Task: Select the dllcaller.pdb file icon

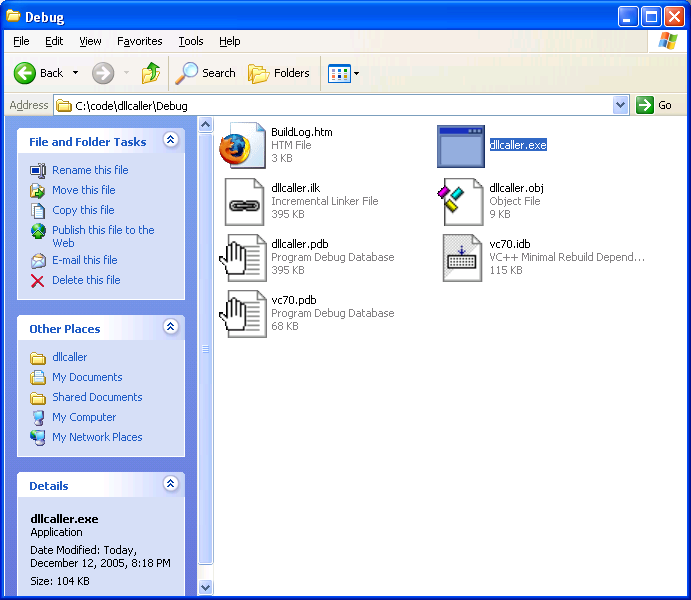Action: pyautogui.click(x=243, y=258)
